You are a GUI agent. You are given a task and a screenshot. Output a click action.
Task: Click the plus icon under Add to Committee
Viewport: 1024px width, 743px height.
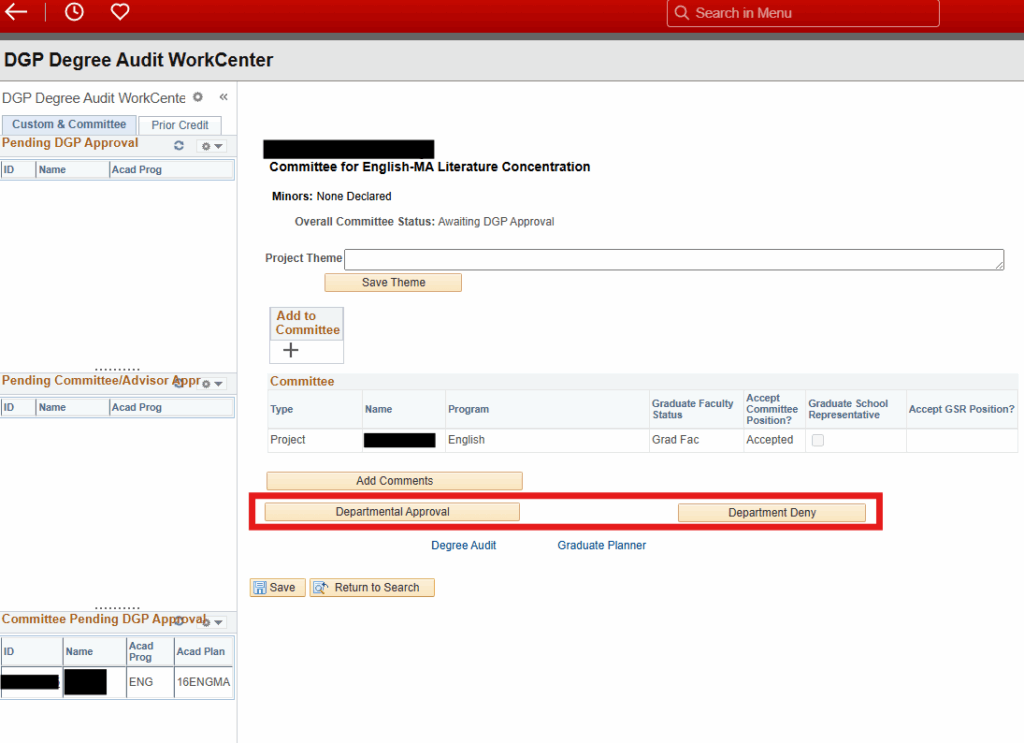coord(291,351)
